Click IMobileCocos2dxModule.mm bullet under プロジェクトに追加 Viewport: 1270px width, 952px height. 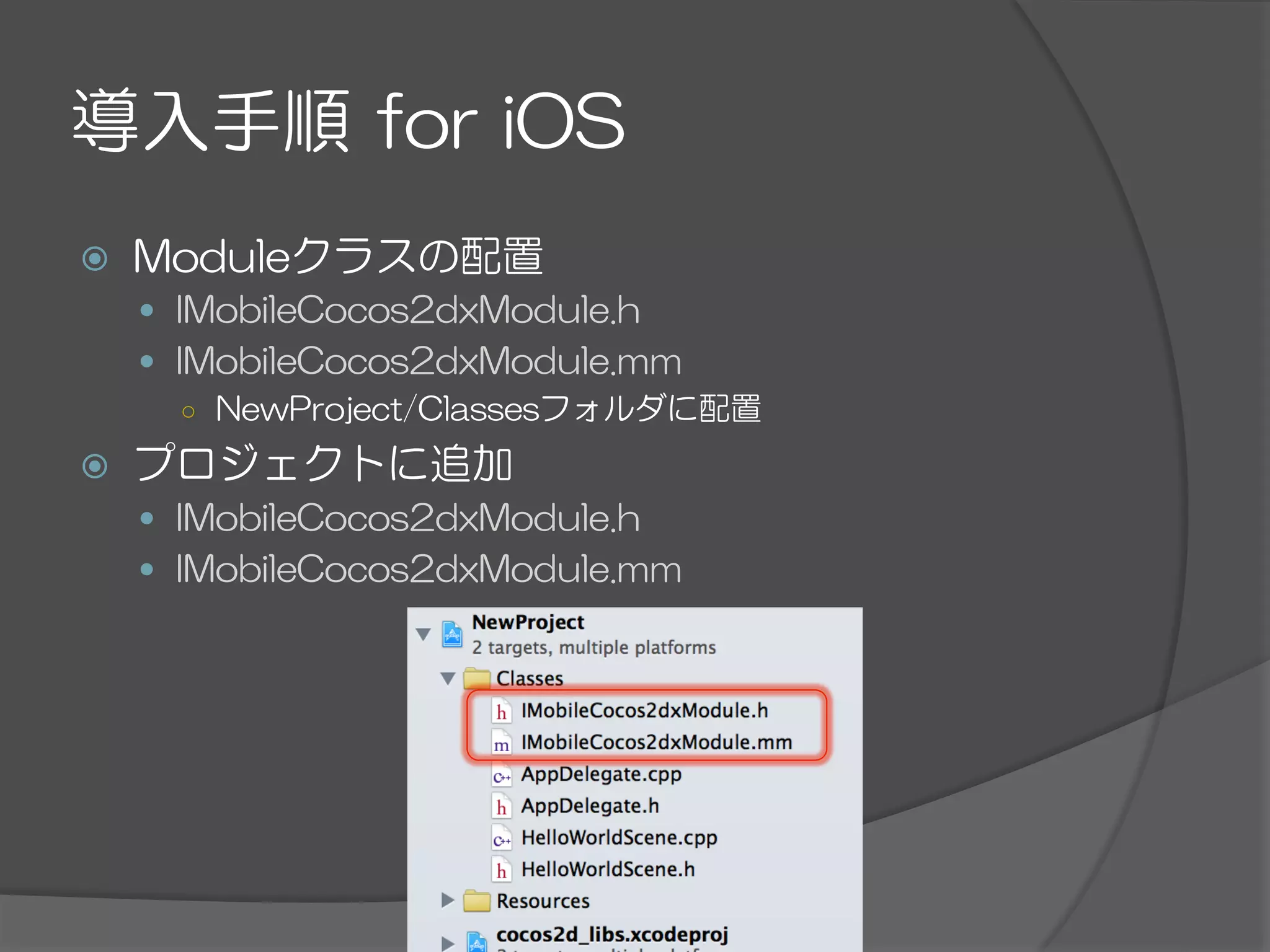429,569
